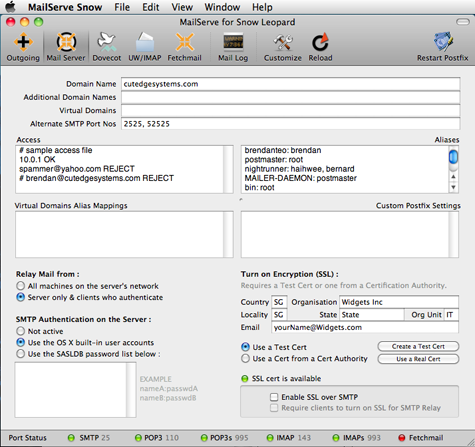Click the Country field containing SG
Viewport: 475px width, 447px height.
click(279, 302)
